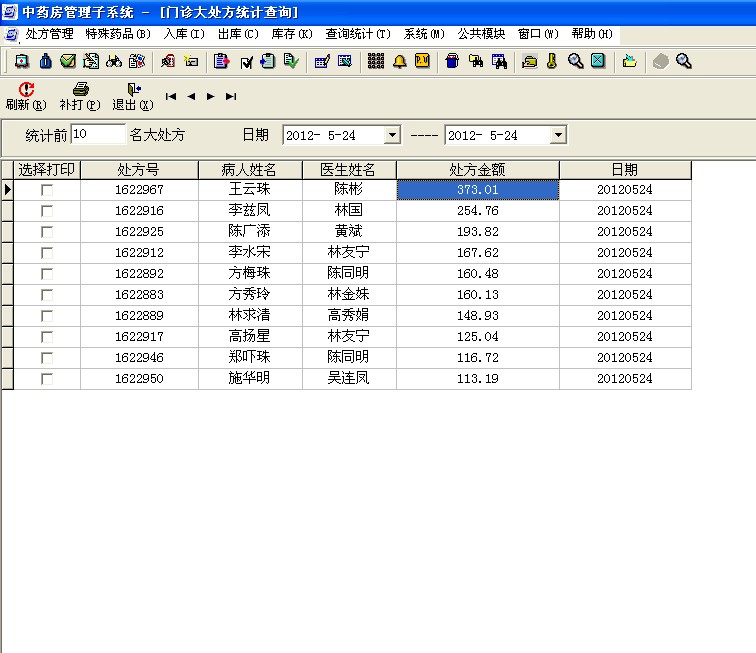Jump to first record navigation arrow

pos(171,96)
